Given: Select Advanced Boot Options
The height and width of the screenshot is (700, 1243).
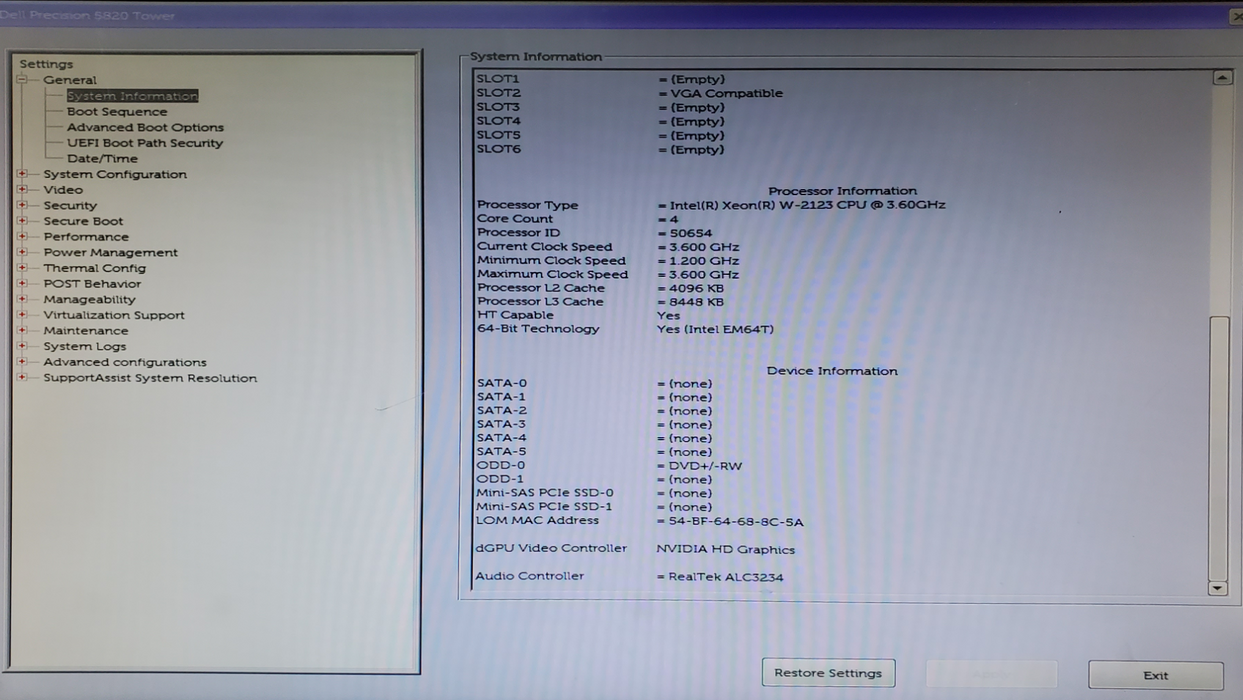Looking at the screenshot, I should (147, 127).
